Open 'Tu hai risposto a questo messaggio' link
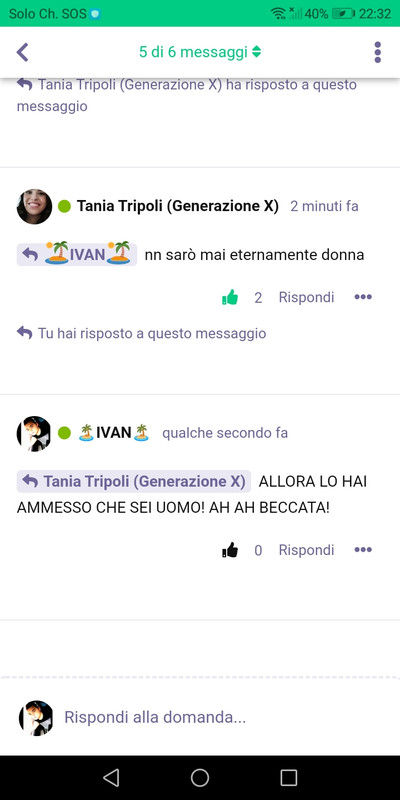 (x=141, y=333)
